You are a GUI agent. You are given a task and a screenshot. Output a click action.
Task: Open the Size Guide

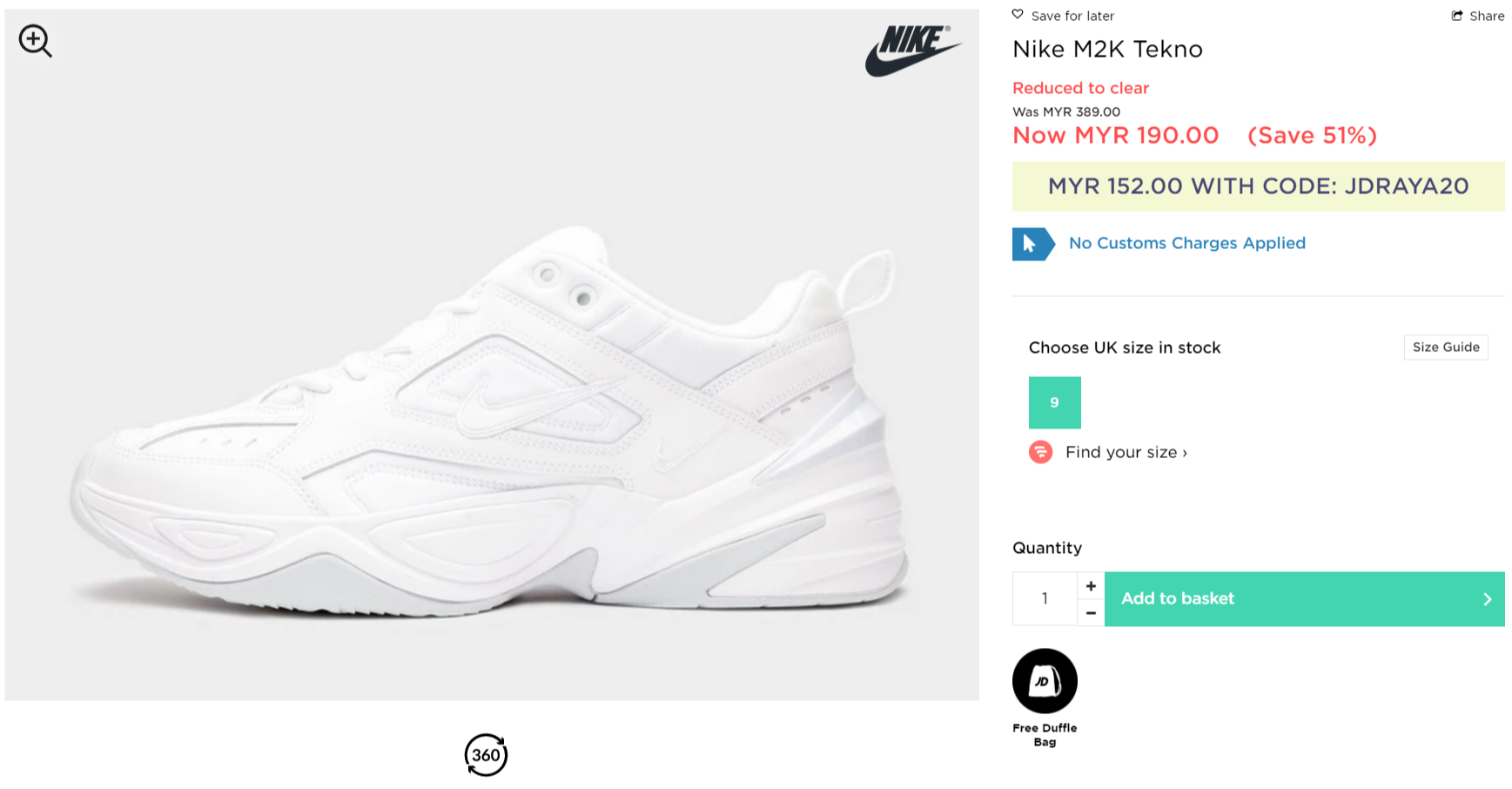(x=1445, y=347)
